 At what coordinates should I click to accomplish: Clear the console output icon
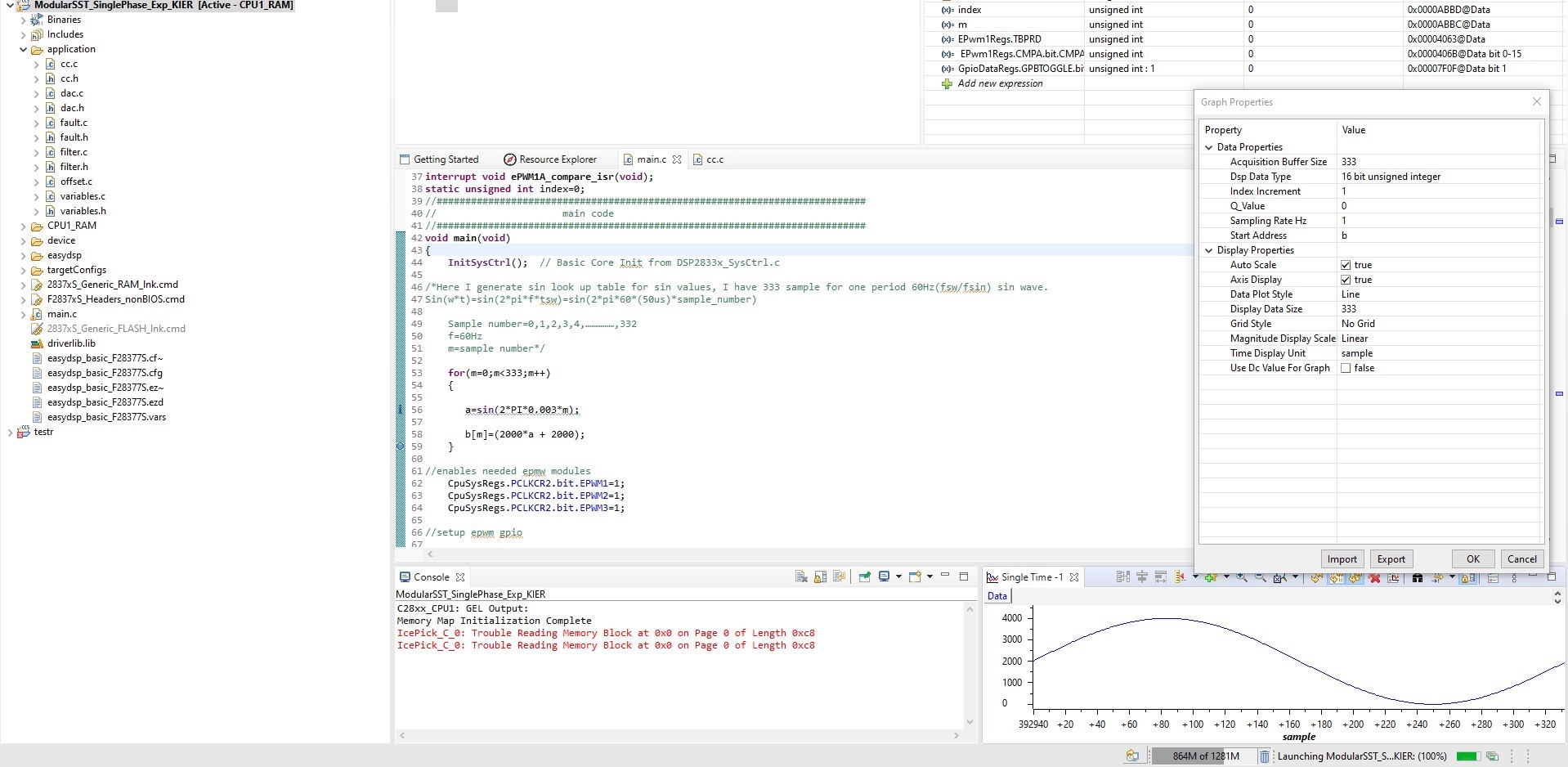[x=801, y=576]
